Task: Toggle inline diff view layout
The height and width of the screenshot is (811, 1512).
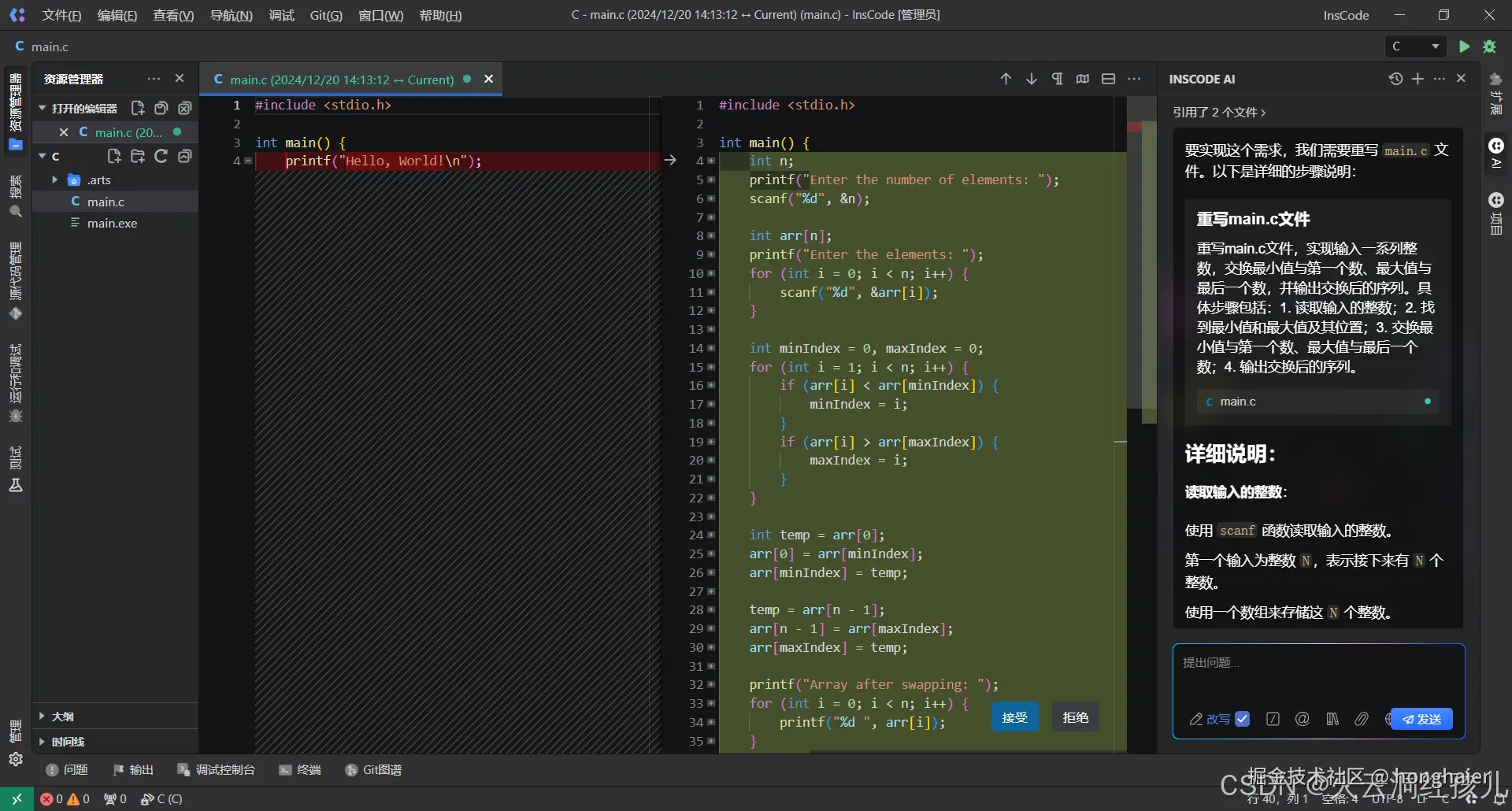Action: (1108, 79)
